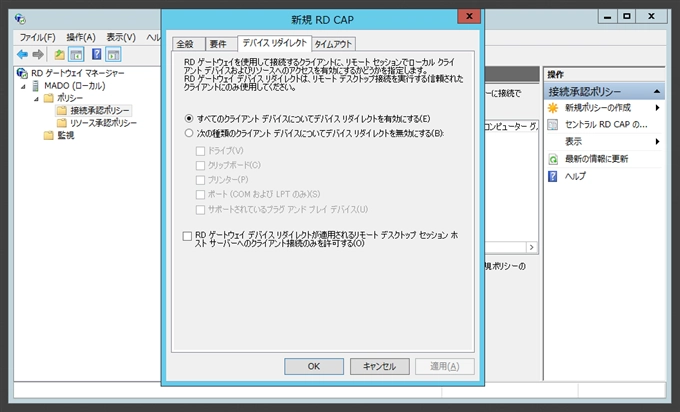The width and height of the screenshot is (680, 412).
Task: Click the 新規ポリシーの作成 star icon
Action: coord(553,108)
